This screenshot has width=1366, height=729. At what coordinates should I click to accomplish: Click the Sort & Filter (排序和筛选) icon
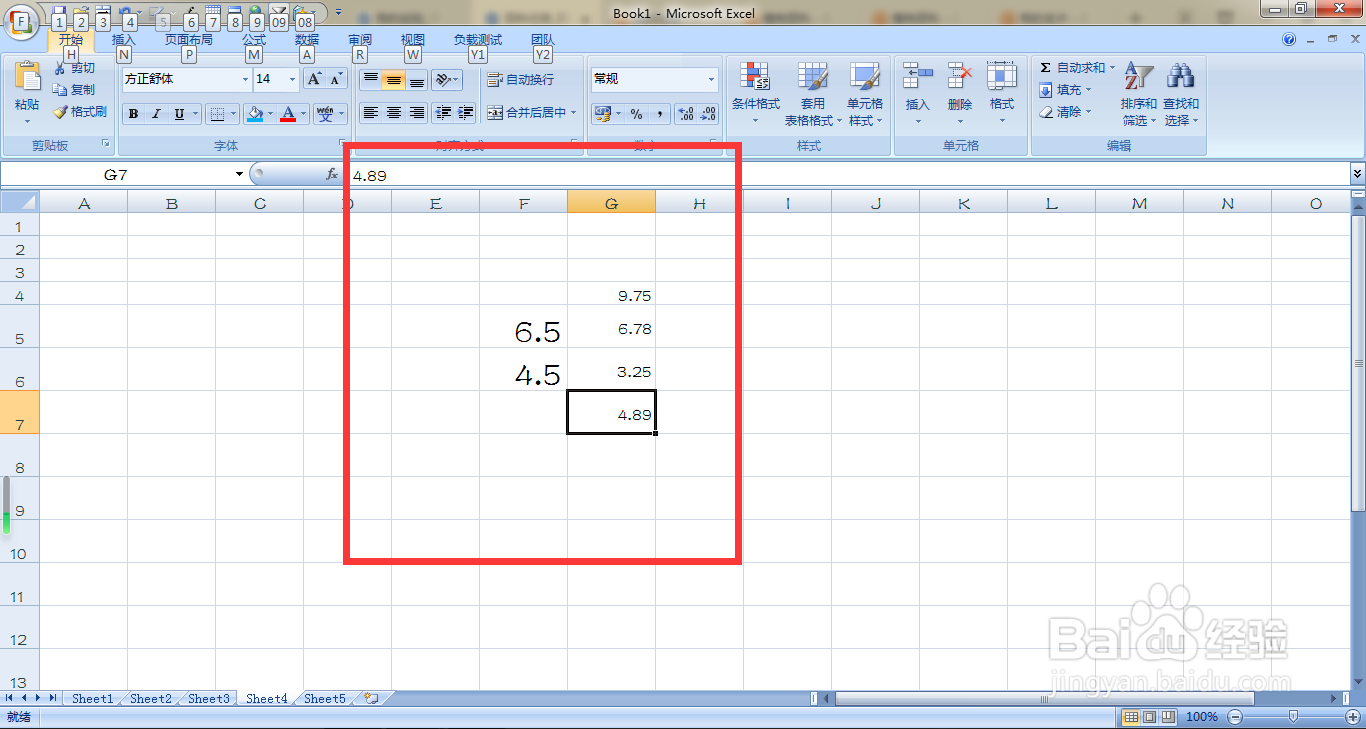click(1138, 77)
